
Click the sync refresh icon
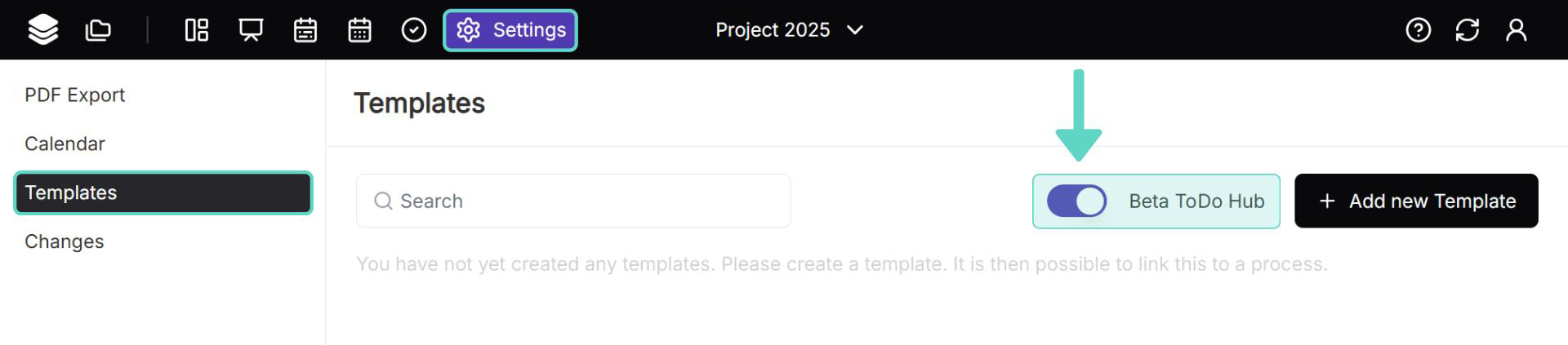tap(1467, 30)
